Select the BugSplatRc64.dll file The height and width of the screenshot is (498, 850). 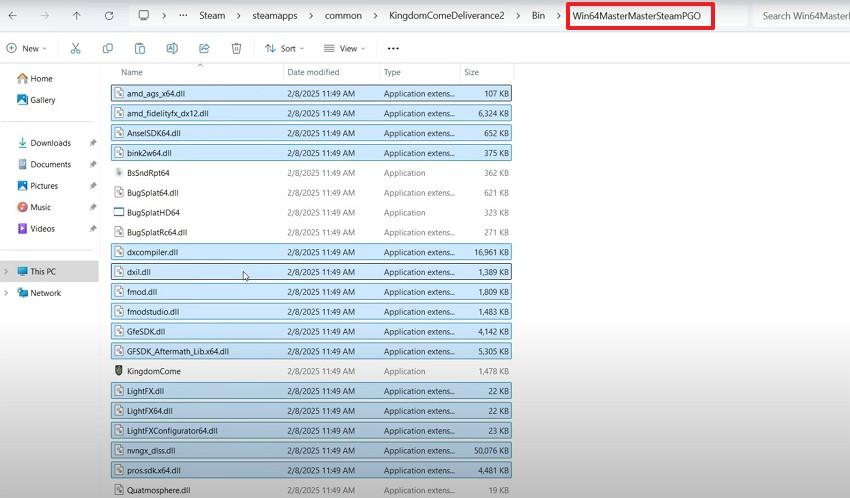coord(311,232)
